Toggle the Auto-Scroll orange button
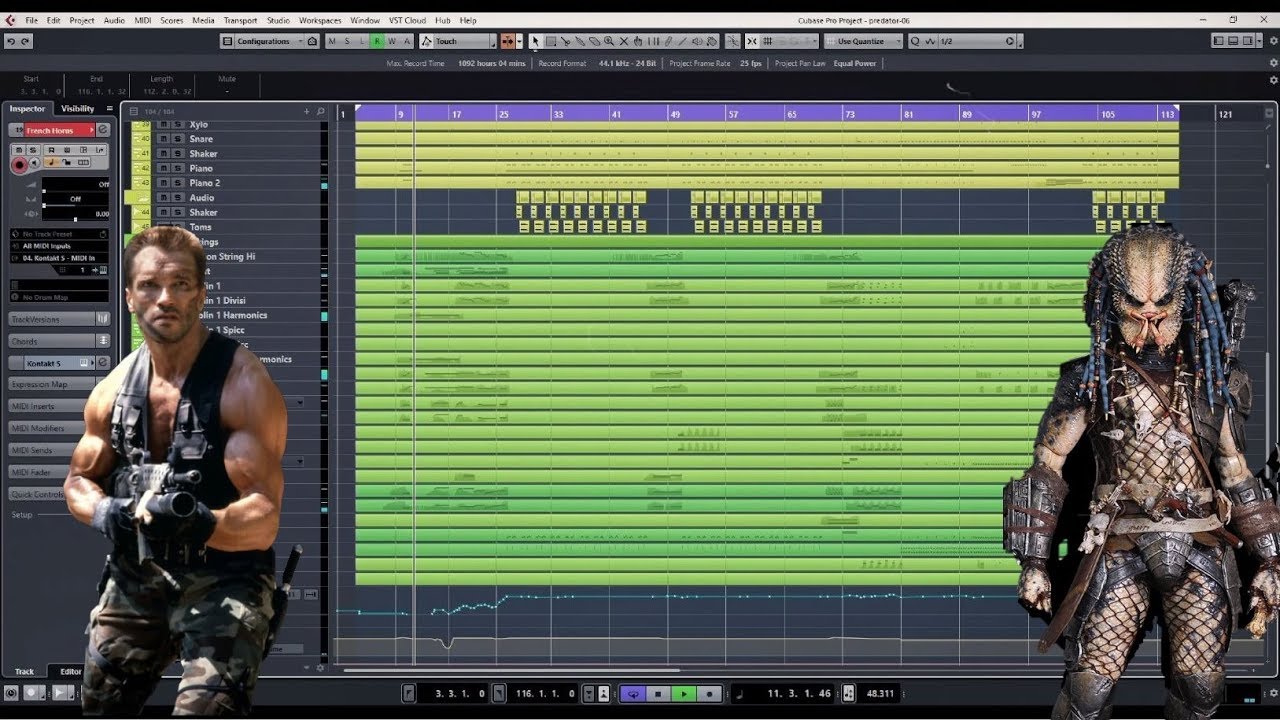 pyautogui.click(x=507, y=41)
